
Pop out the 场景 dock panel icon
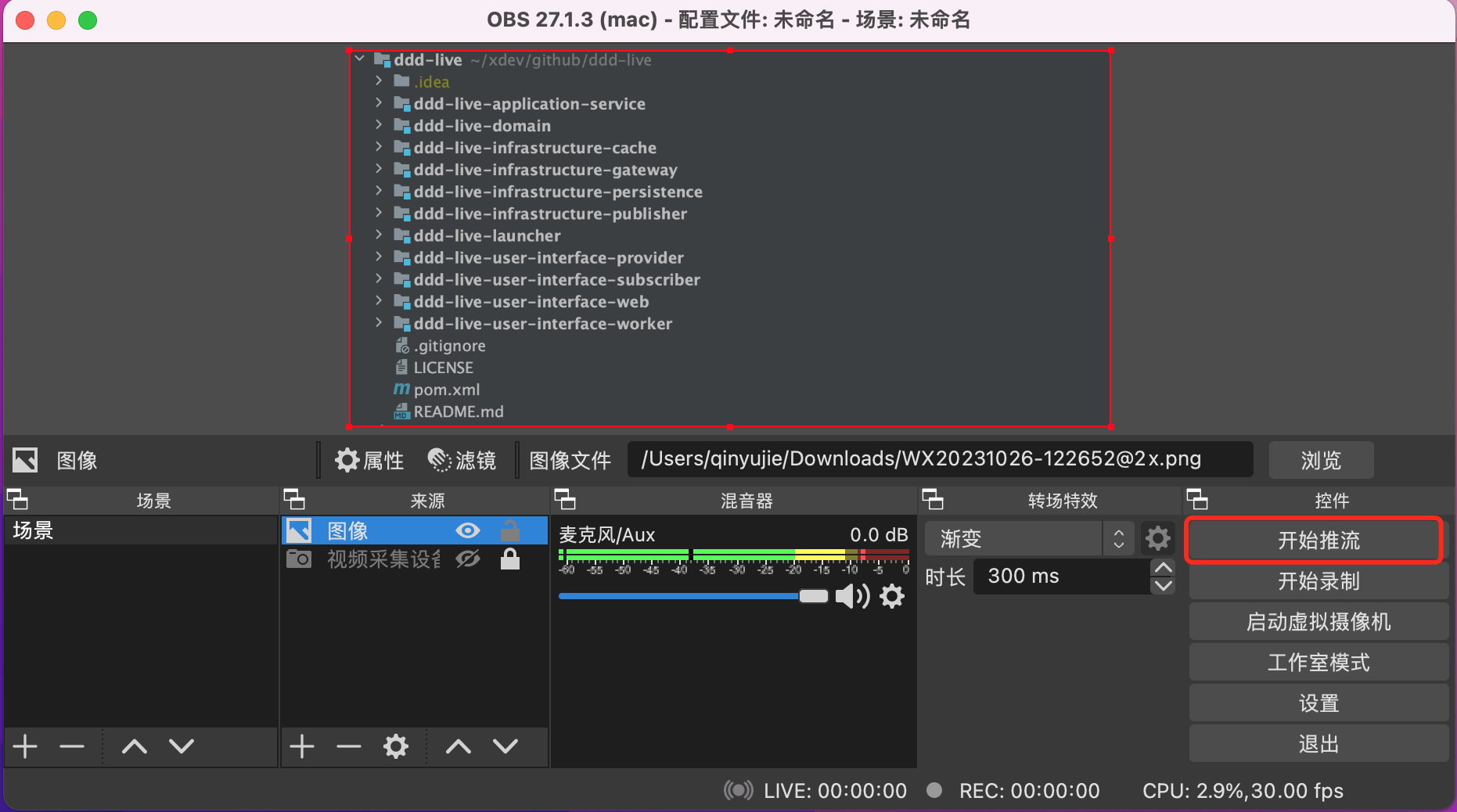[x=17, y=500]
